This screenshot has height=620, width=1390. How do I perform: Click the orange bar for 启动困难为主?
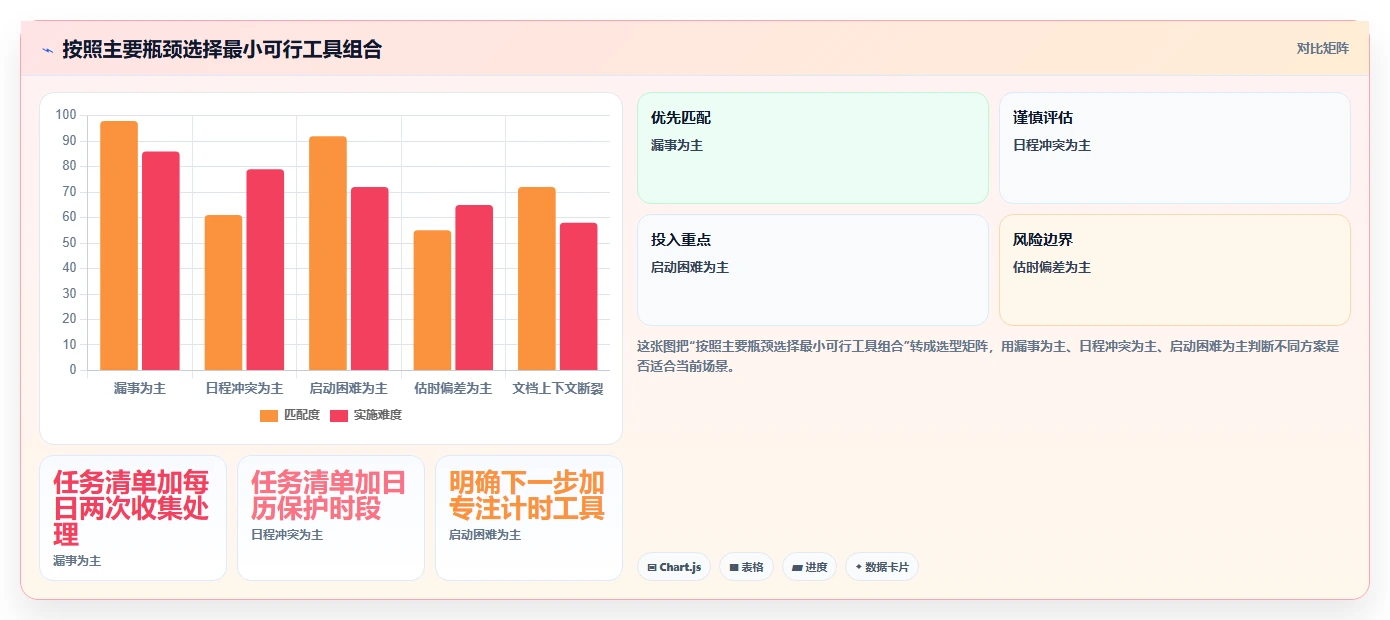(328, 253)
